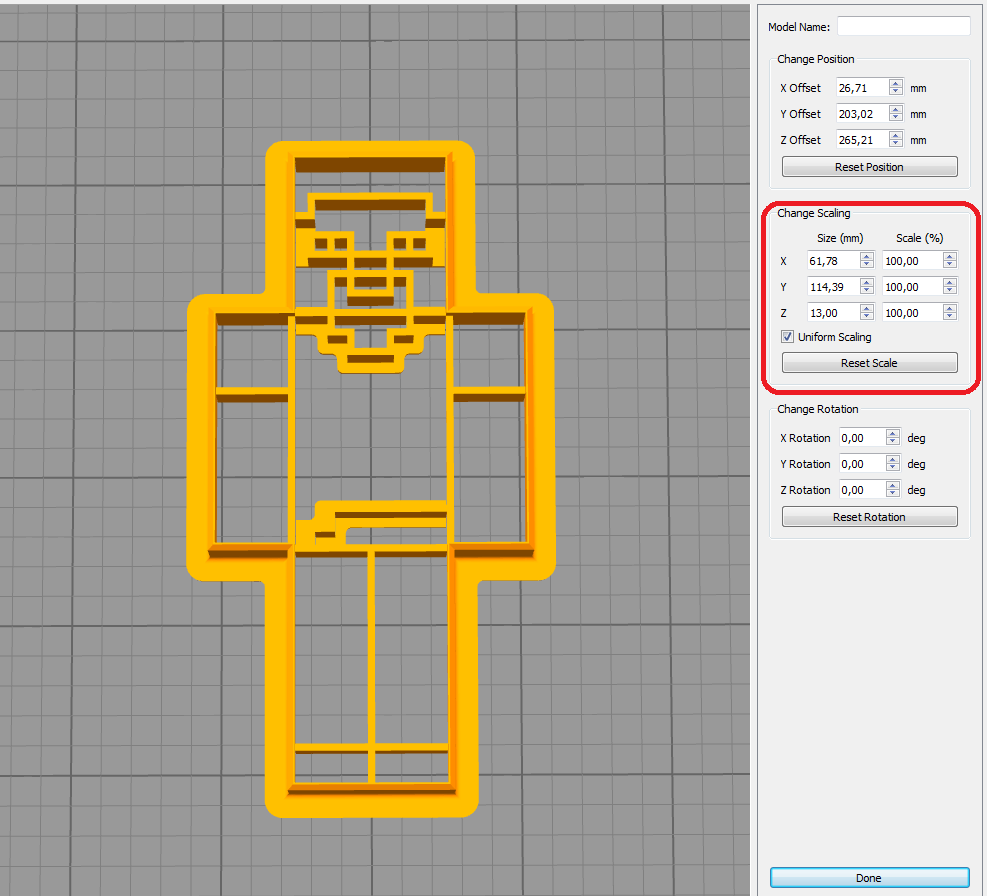Click the X Size (mm) field

833,260
